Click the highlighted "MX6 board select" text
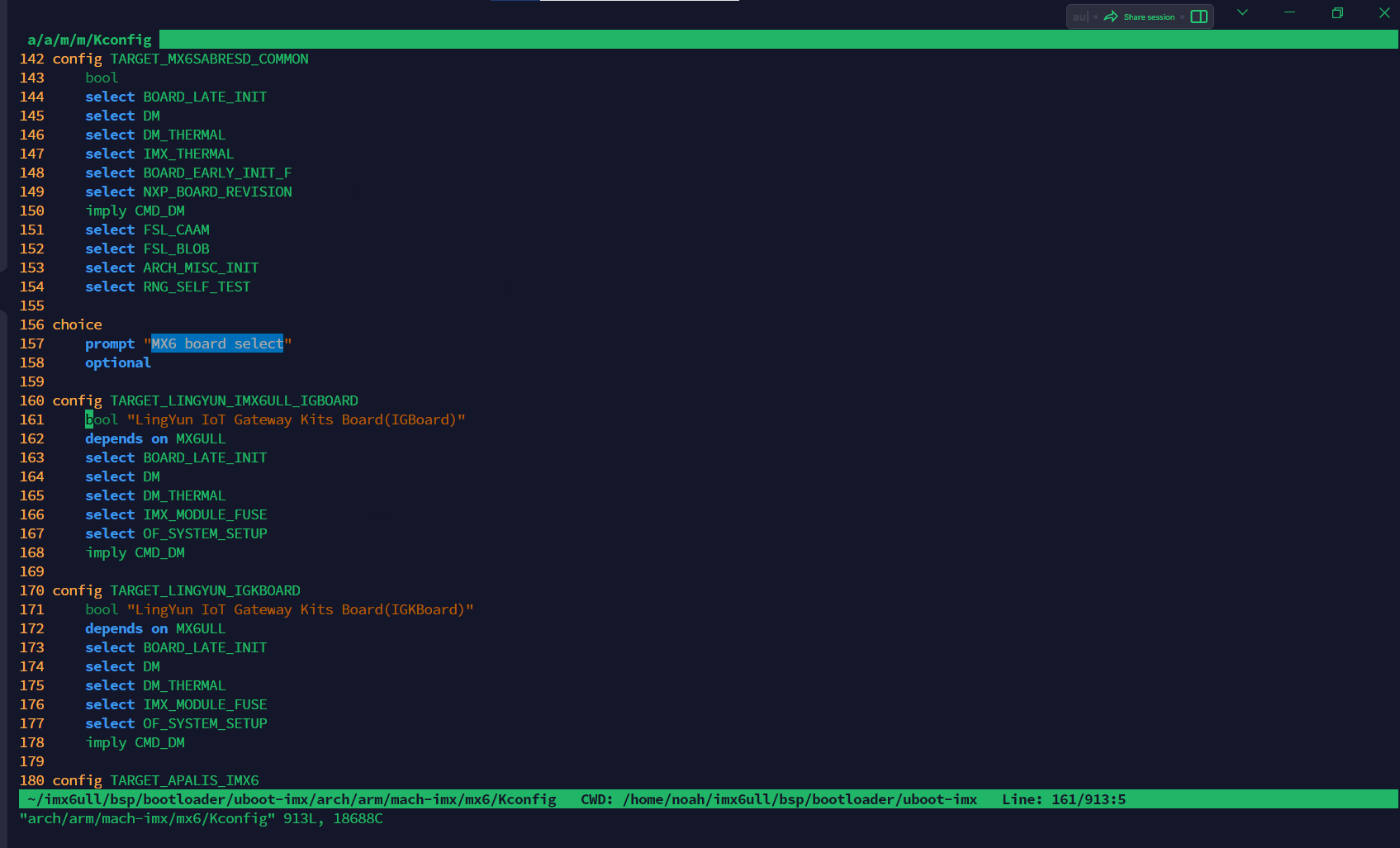Viewport: 1400px width, 848px height. (217, 343)
